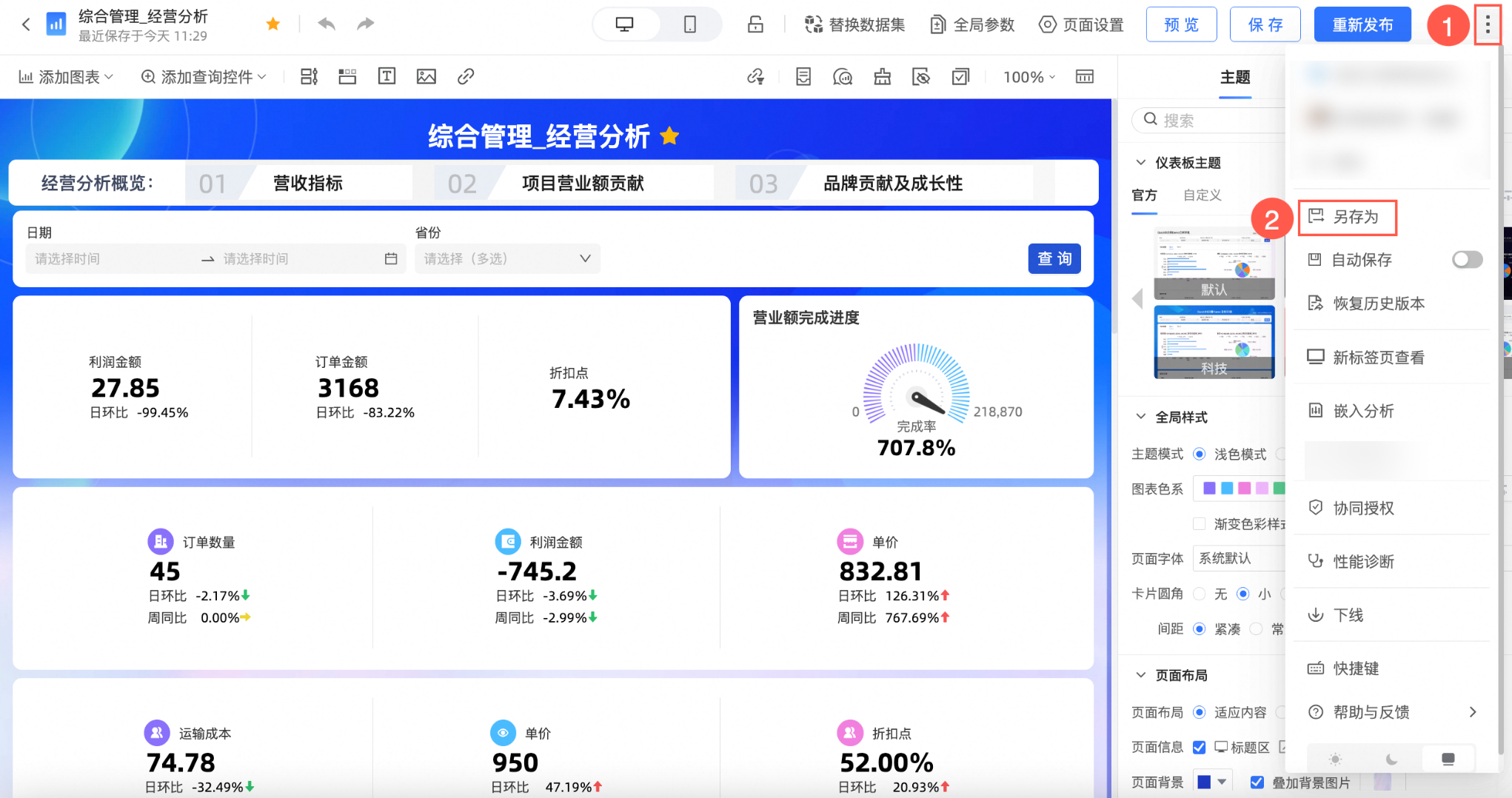Choose the 默认 theme thumbnail
1512x798 pixels.
pos(1214,263)
